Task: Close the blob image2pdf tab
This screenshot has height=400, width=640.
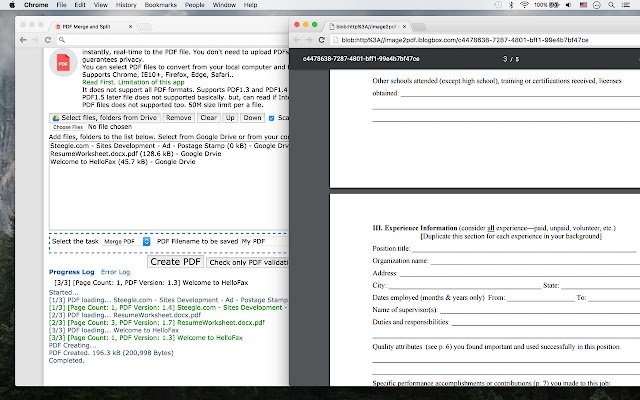Action: coord(404,27)
